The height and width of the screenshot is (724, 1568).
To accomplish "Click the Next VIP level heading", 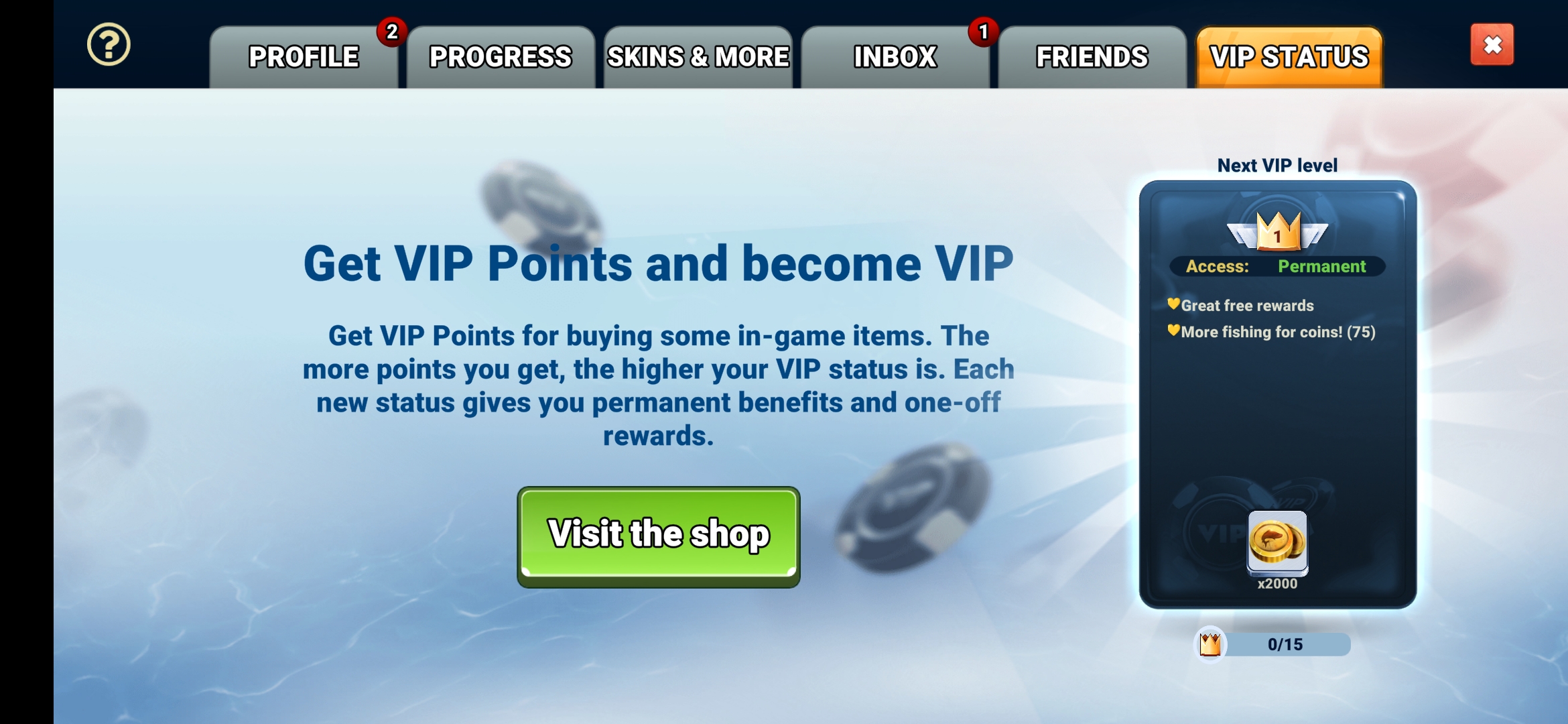I will [x=1277, y=166].
